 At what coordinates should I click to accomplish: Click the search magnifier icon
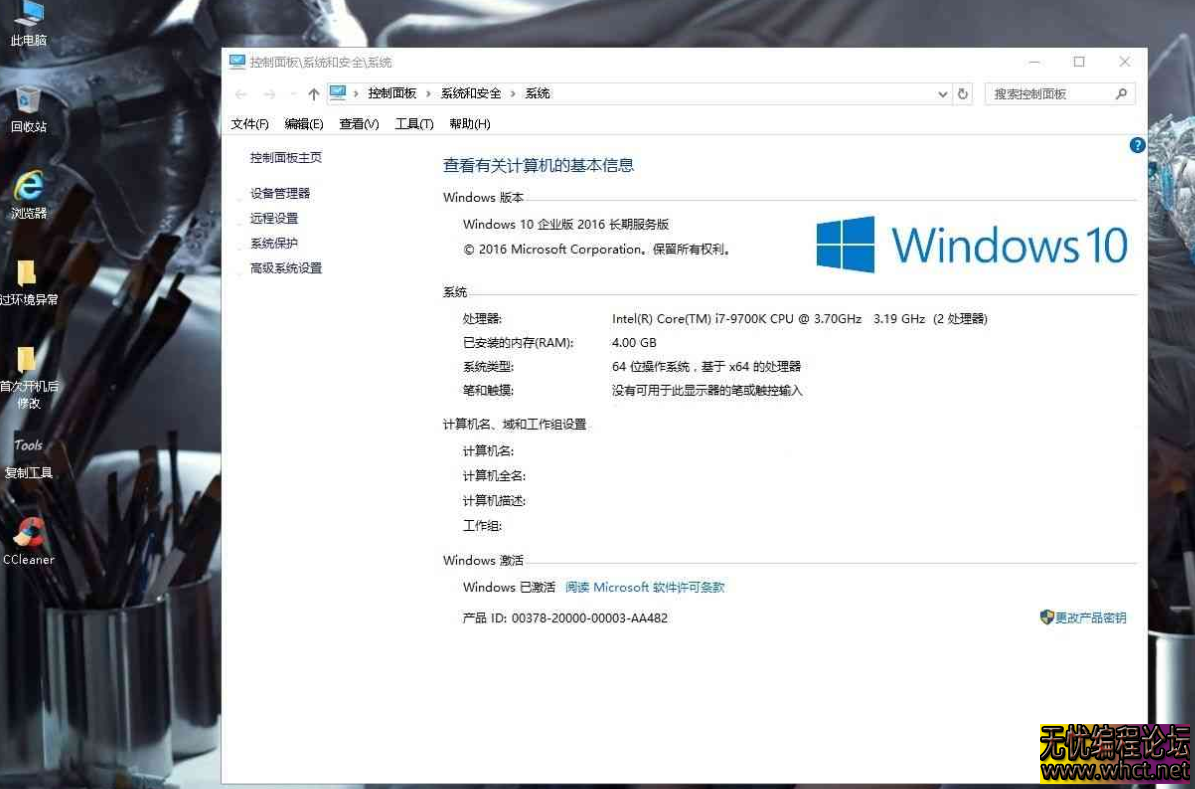point(1121,94)
